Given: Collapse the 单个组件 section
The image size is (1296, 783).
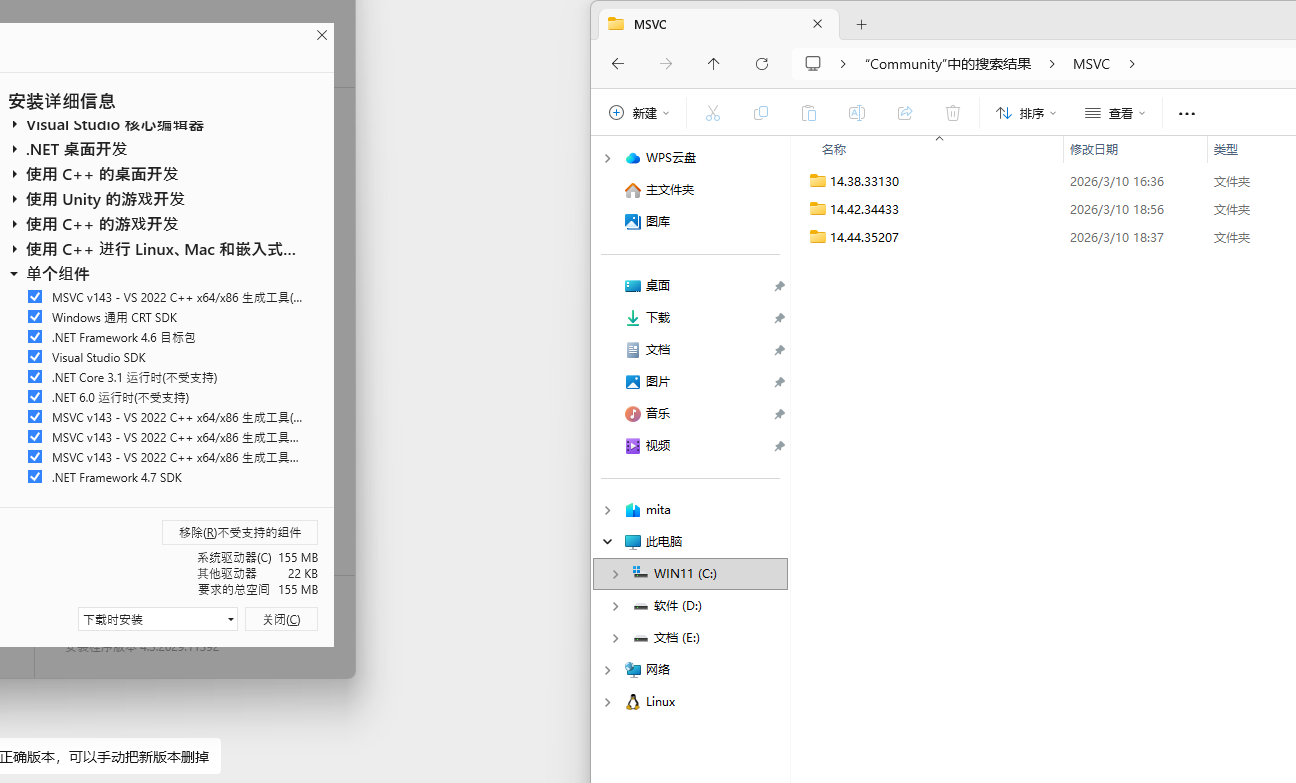Looking at the screenshot, I should 15,274.
